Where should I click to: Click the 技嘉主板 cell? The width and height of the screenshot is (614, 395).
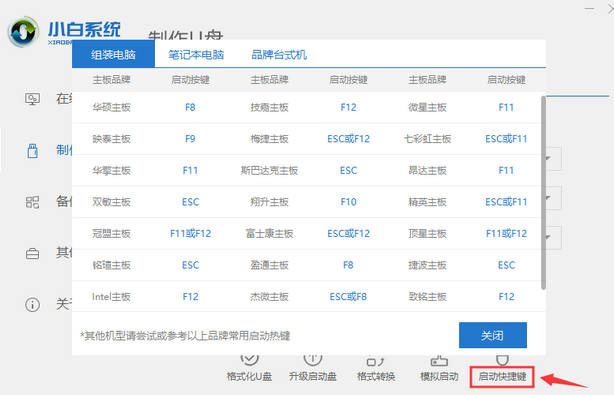click(x=269, y=107)
